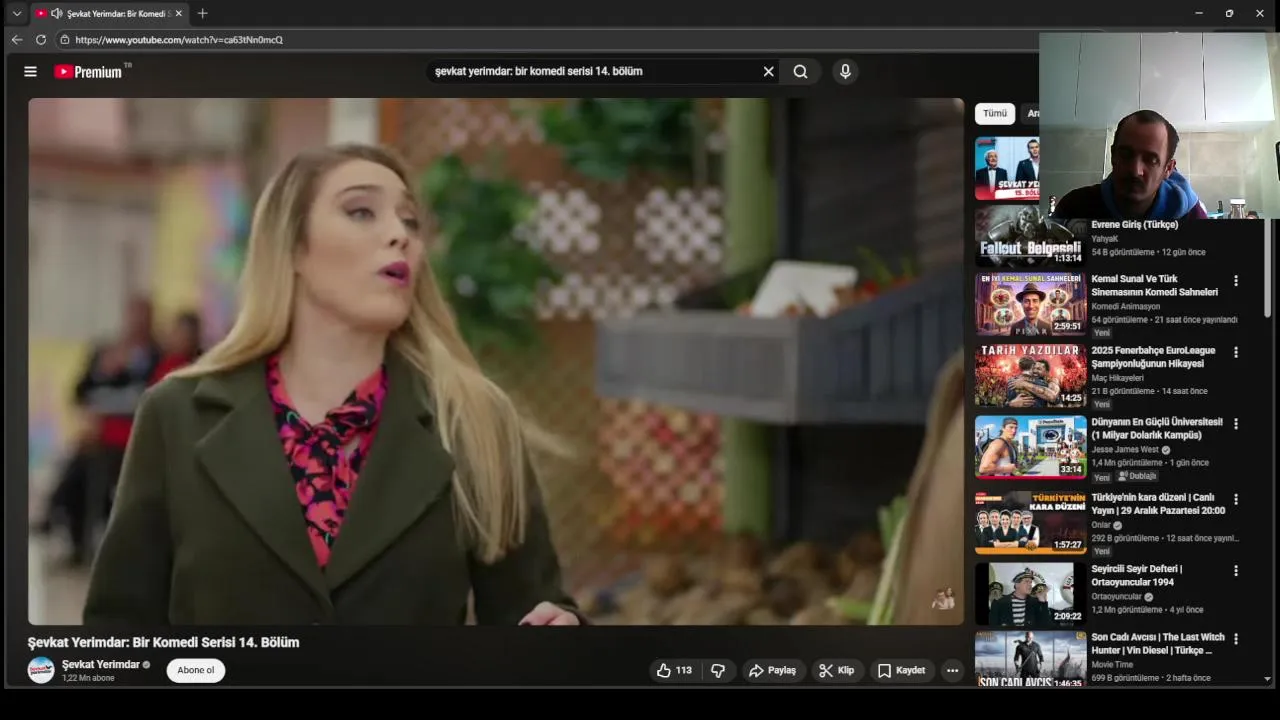Click the Komedi Animasyon channel name
The width and height of the screenshot is (1280, 720).
click(x=1126, y=306)
